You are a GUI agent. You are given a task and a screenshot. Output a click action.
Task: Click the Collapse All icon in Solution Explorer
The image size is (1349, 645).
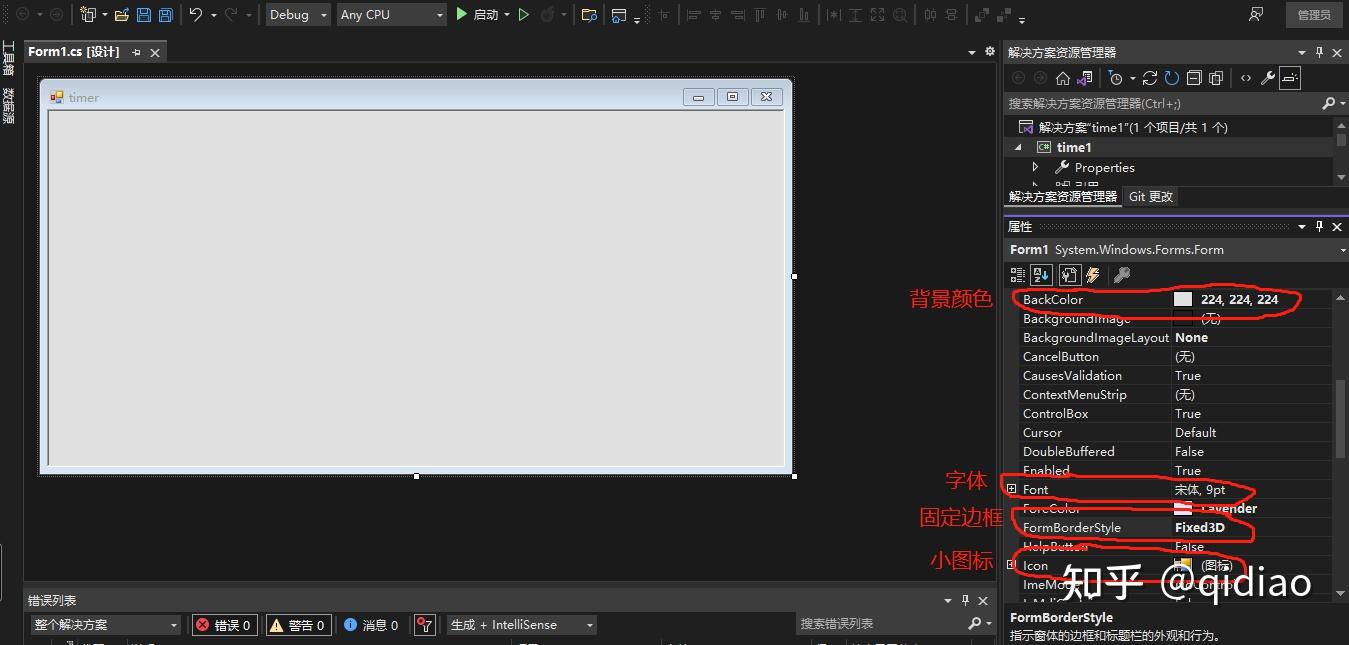[1194, 78]
